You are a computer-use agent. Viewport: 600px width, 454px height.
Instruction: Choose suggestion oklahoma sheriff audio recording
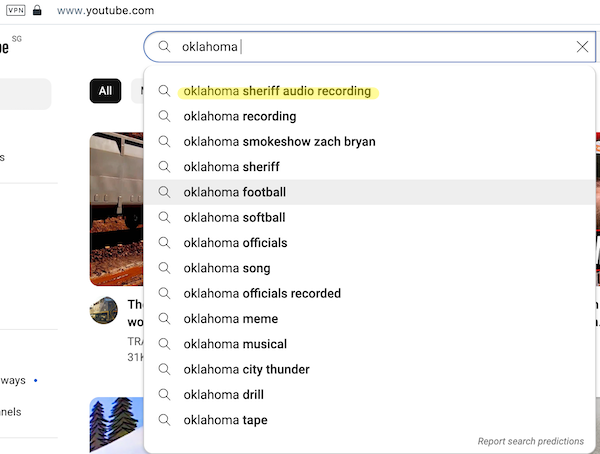click(x=369, y=91)
